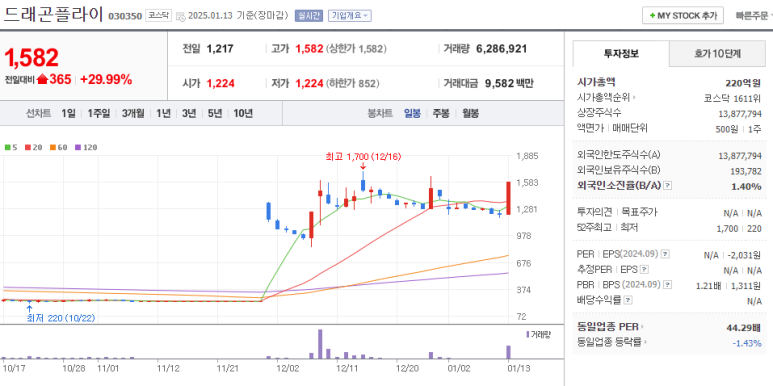Screen dimensions: 773x386
Task: Click the +29.99% change rate
Action: point(106,79)
